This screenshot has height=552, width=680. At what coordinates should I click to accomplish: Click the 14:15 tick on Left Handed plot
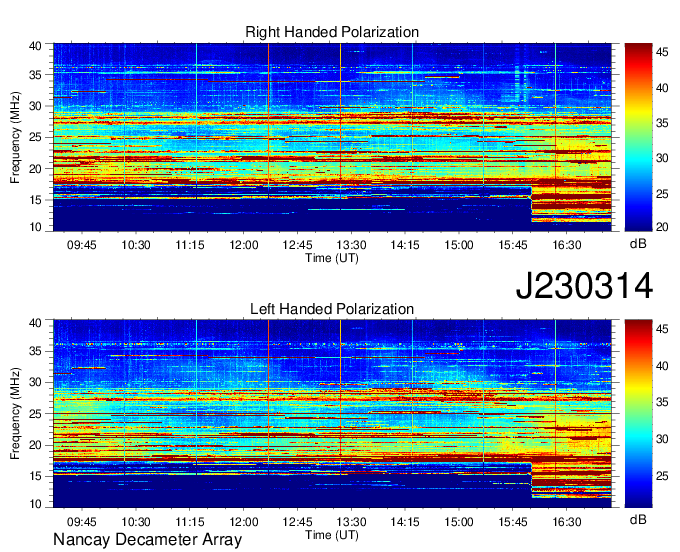(405, 522)
